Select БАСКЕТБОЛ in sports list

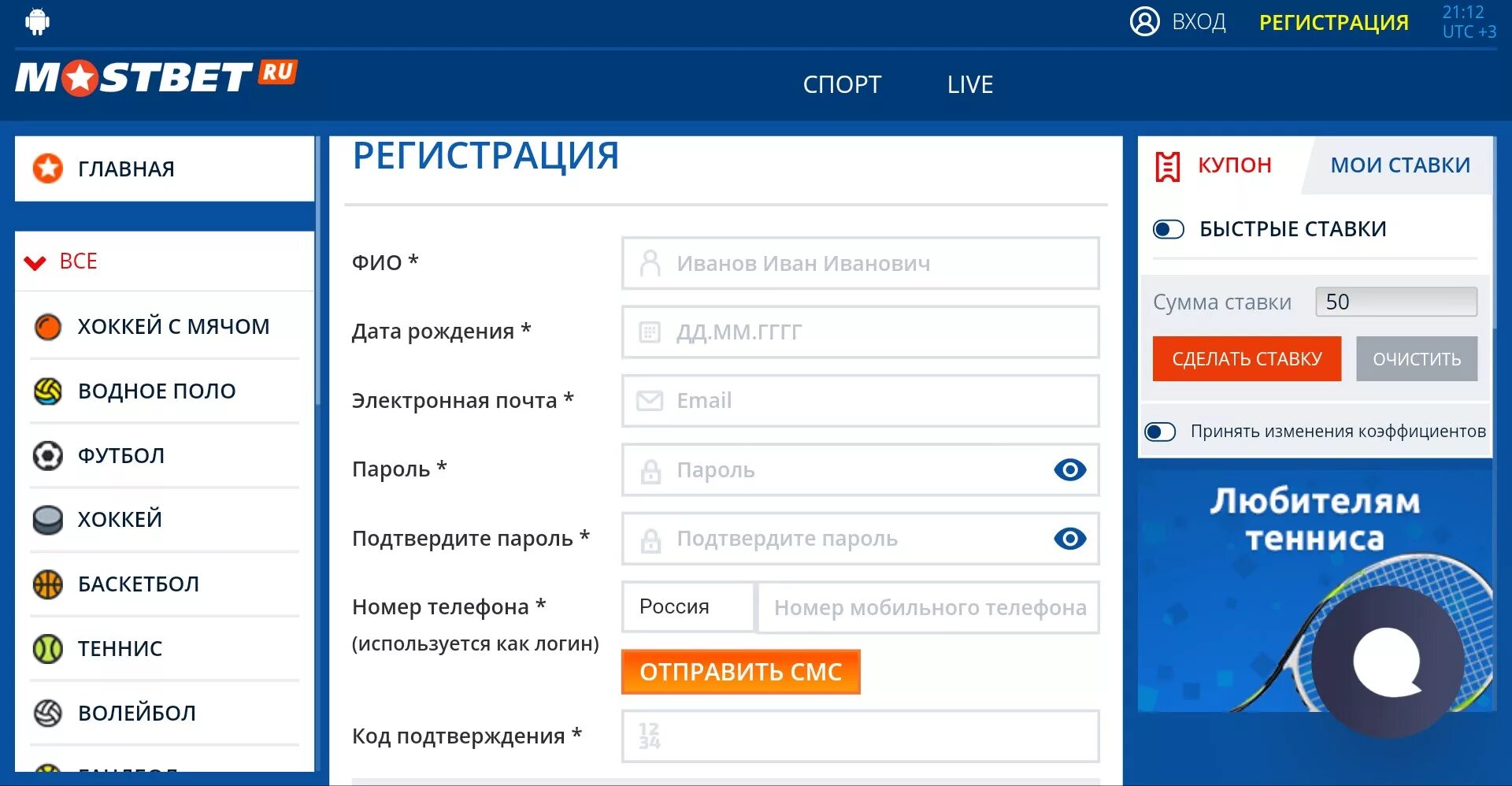coord(165,584)
